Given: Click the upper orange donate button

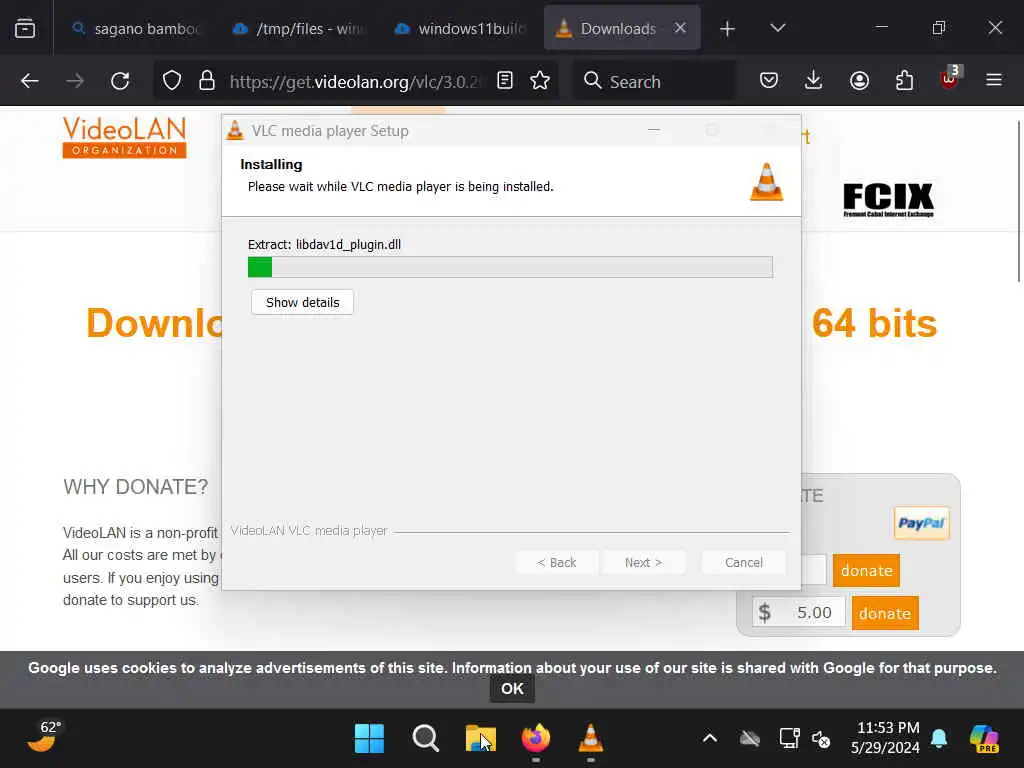Looking at the screenshot, I should [x=866, y=570].
